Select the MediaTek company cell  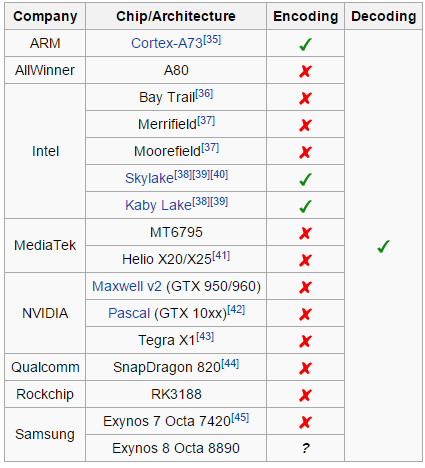[x=45, y=246]
